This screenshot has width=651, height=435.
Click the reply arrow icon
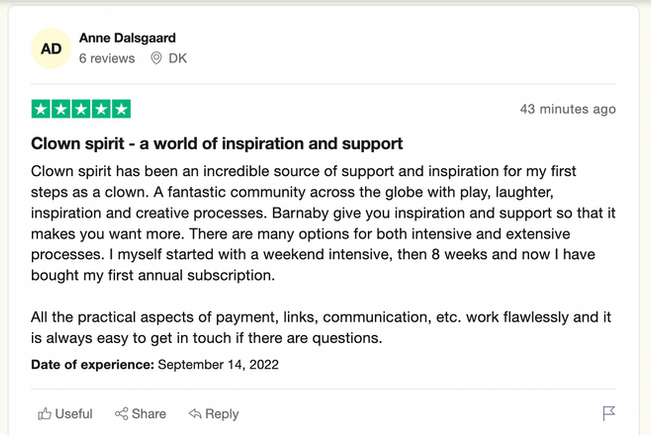(195, 414)
